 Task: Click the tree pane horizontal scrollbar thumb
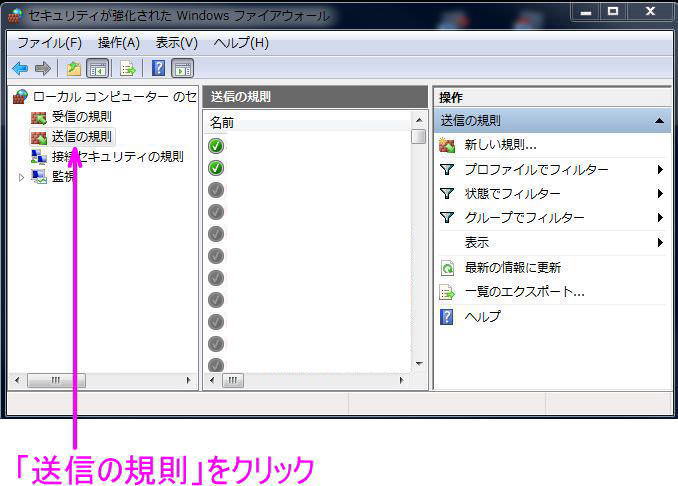(56, 380)
